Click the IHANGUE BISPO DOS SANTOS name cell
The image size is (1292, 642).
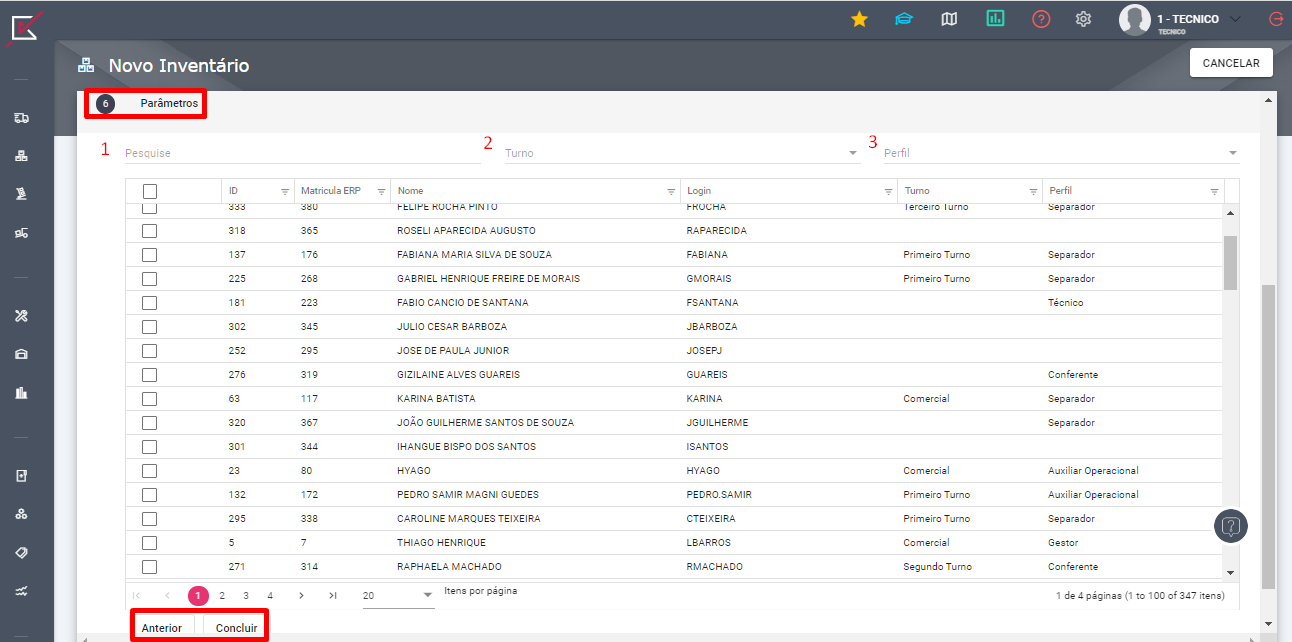466,447
